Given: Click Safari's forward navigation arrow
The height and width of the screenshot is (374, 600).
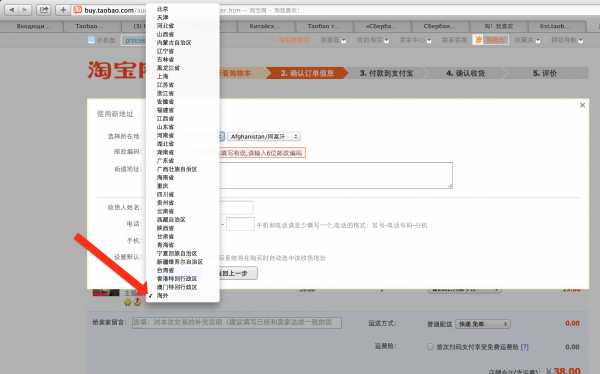Looking at the screenshot, I should click(x=25, y=10).
